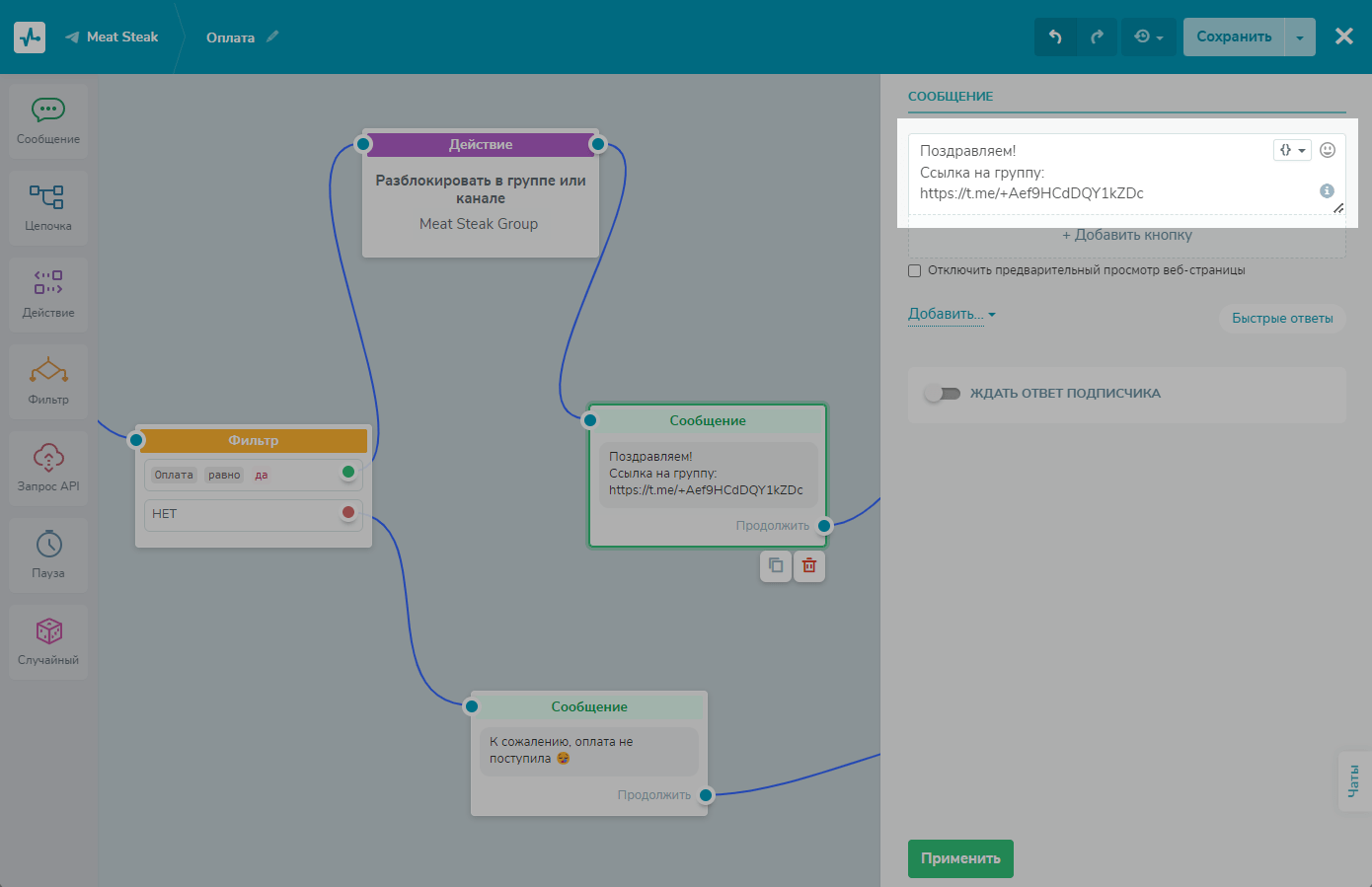Image resolution: width=1372 pixels, height=887 pixels.
Task: Click the redo arrow in top toolbar
Action: click(1097, 37)
